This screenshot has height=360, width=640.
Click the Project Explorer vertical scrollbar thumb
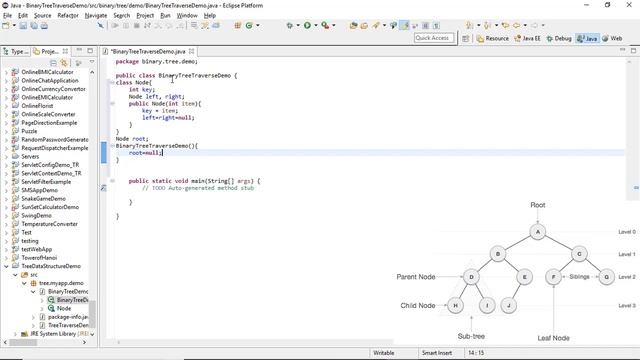coord(92,313)
